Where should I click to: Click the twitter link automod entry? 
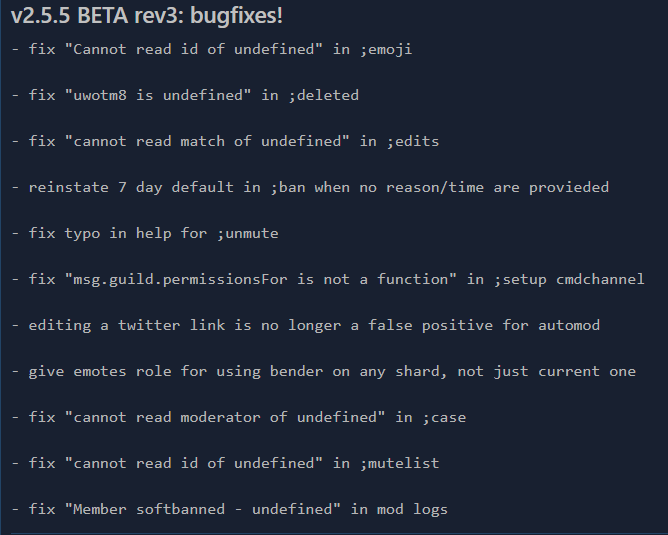[305, 325]
